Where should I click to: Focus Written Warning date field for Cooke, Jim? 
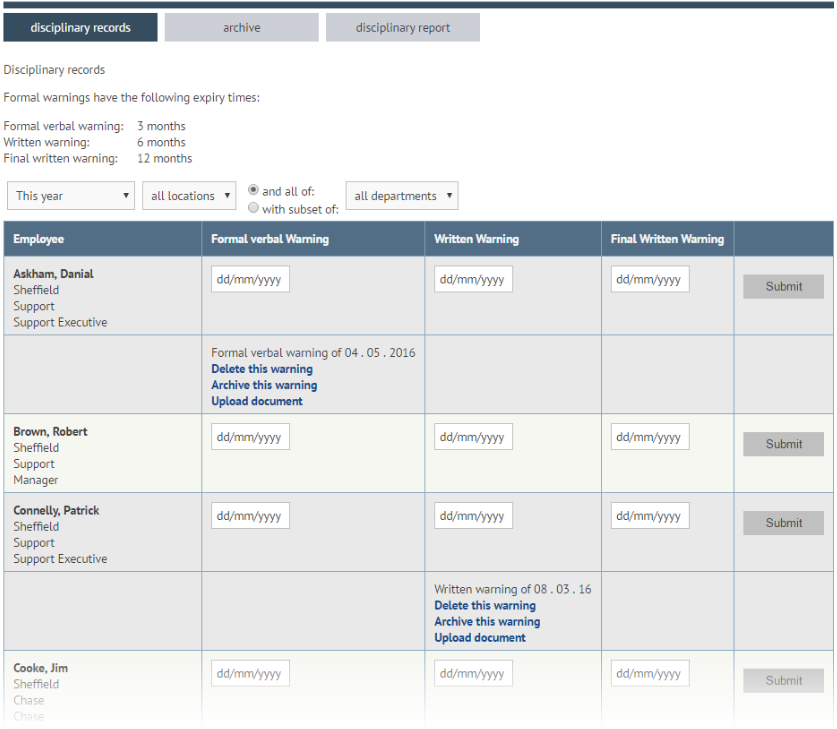[x=473, y=673]
